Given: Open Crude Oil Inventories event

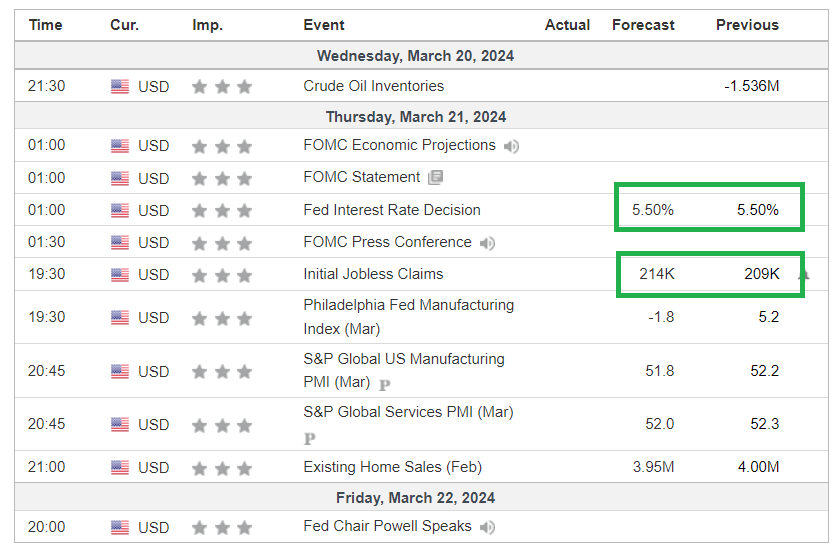Looking at the screenshot, I should pyautogui.click(x=373, y=86).
